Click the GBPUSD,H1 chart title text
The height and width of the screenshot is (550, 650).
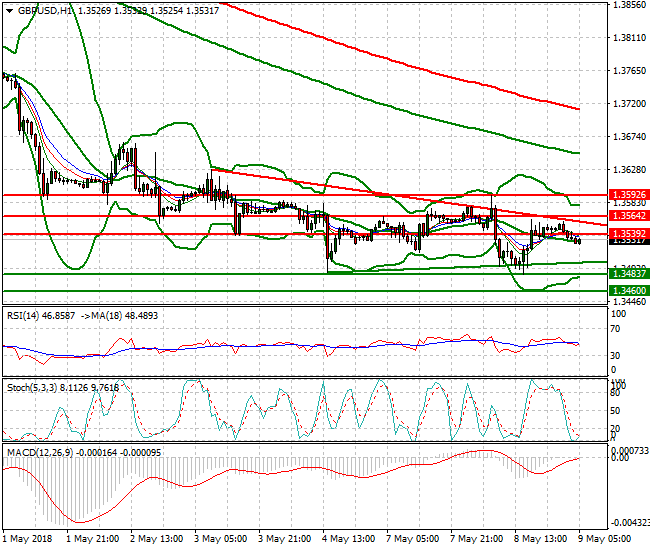click(x=45, y=11)
